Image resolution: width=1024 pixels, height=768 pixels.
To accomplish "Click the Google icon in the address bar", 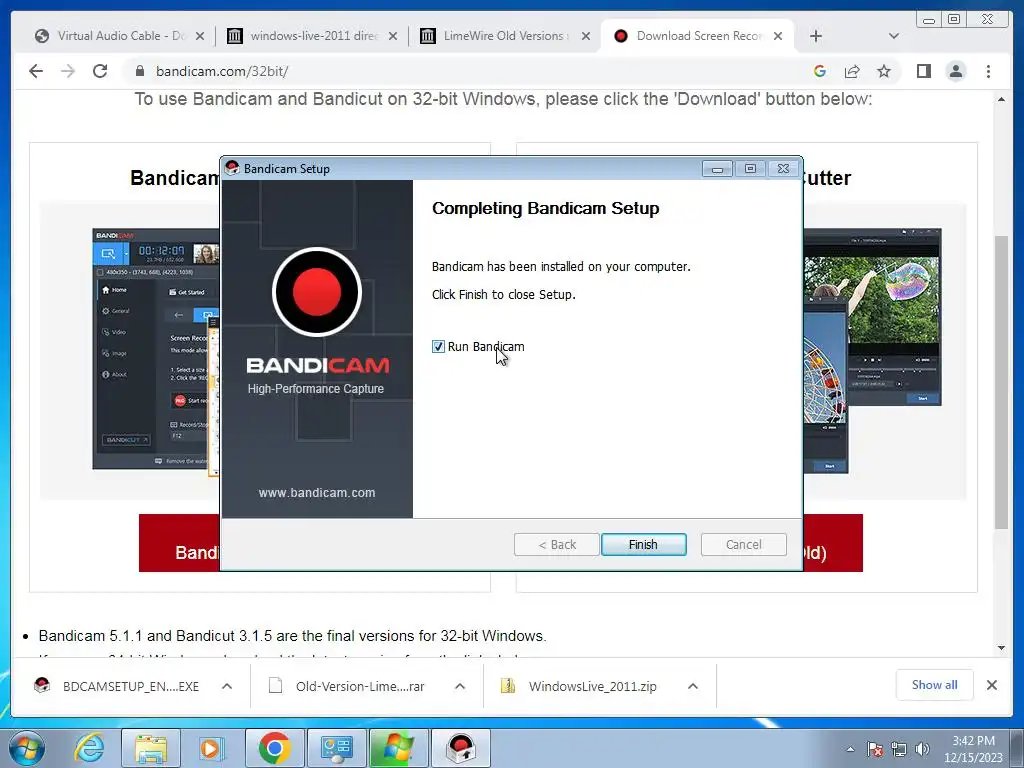I will (820, 71).
